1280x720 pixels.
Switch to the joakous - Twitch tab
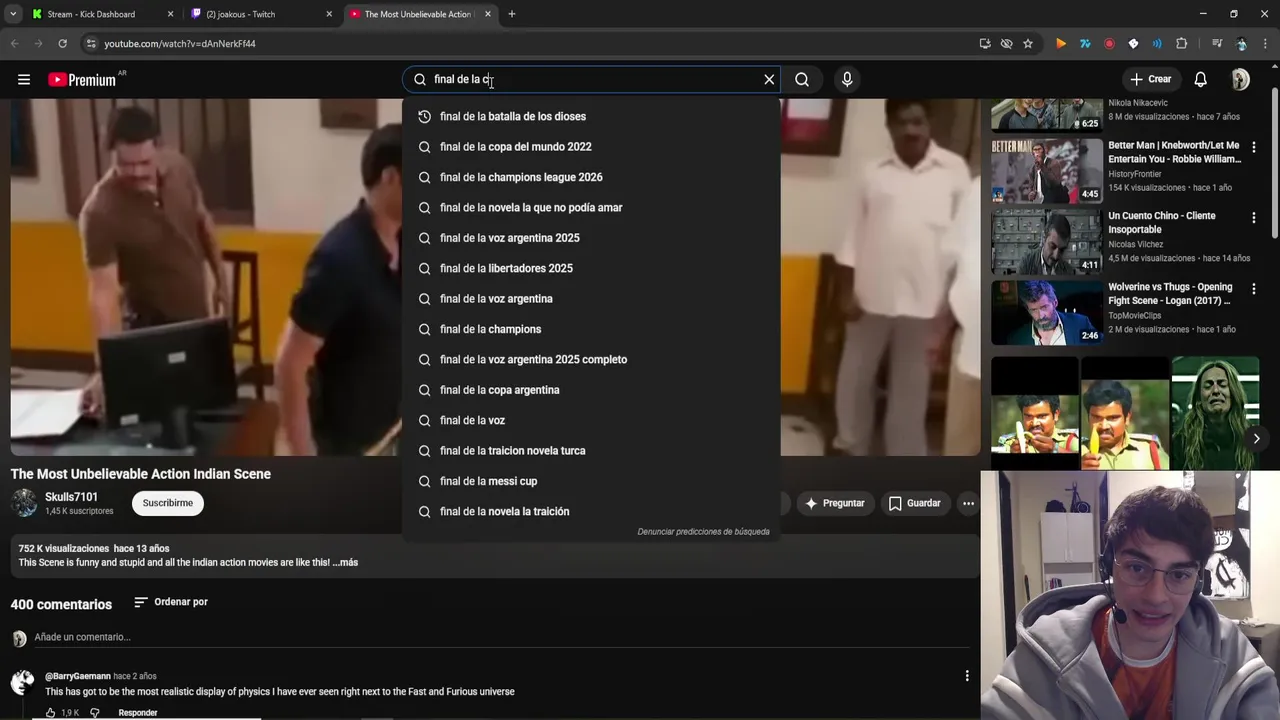(x=261, y=14)
